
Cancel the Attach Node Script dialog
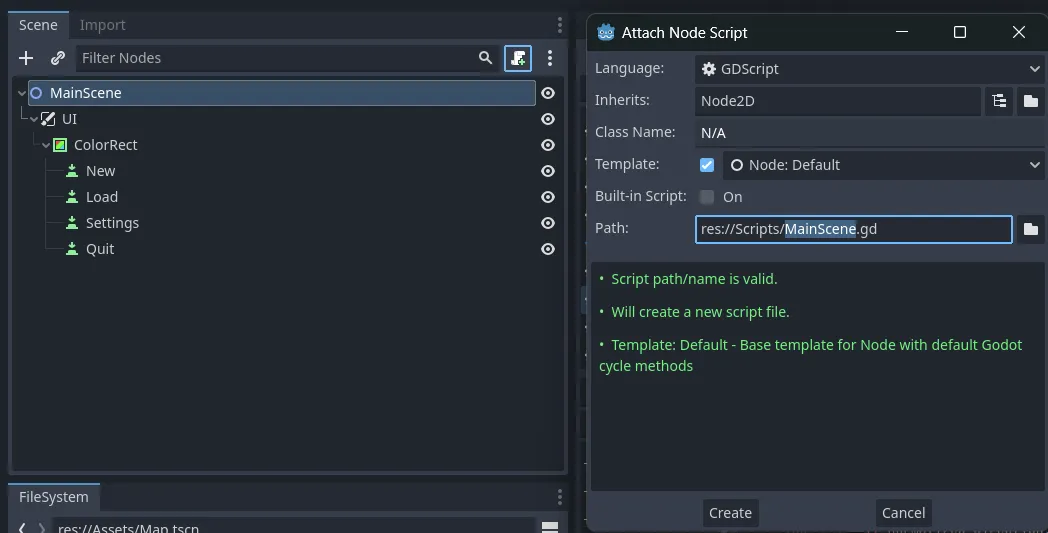[904, 513]
